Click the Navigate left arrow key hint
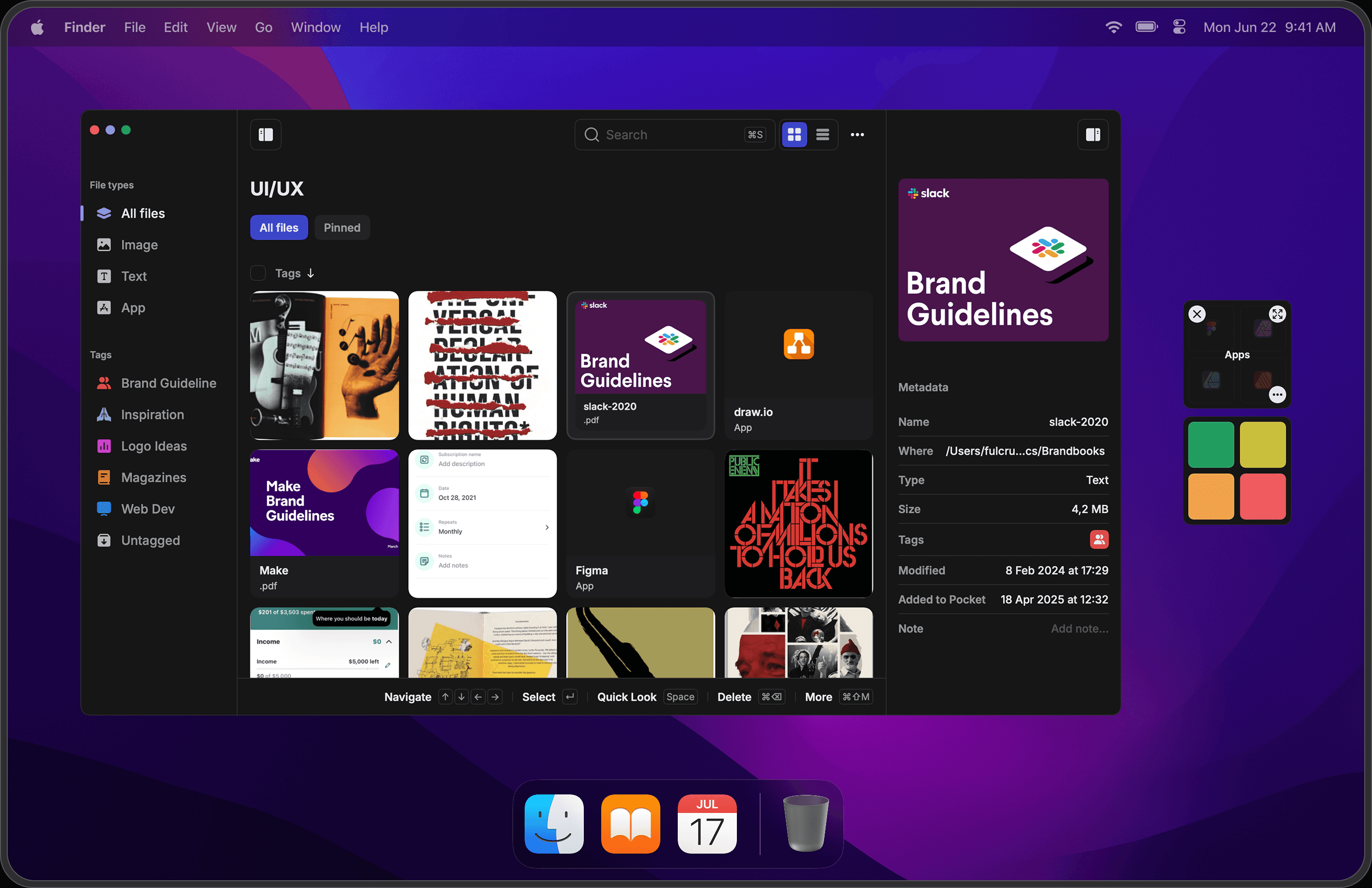Viewport: 1372px width, 888px height. coord(478,697)
